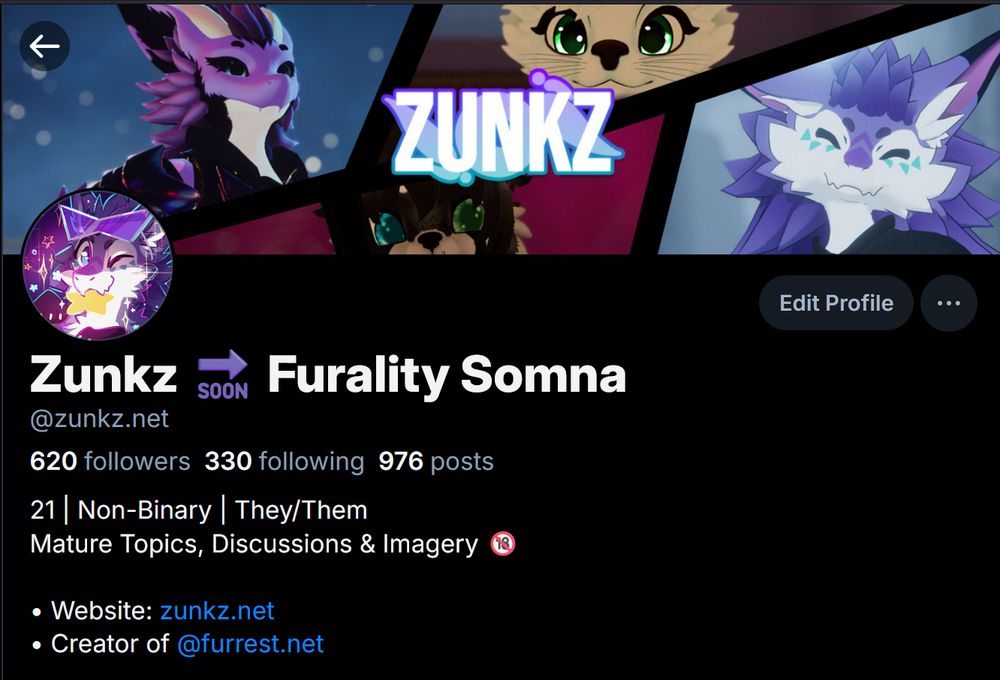This screenshot has height=680, width=1000.
Task: Open the circular profile avatar image
Action: coord(98,264)
